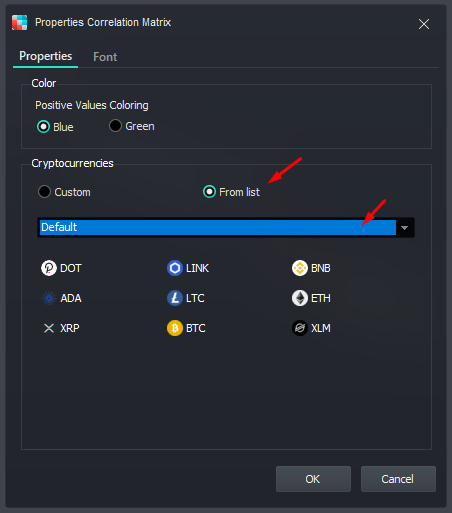This screenshot has height=513, width=452.
Task: Close the Properties Correlation Matrix dialog
Action: (424, 24)
